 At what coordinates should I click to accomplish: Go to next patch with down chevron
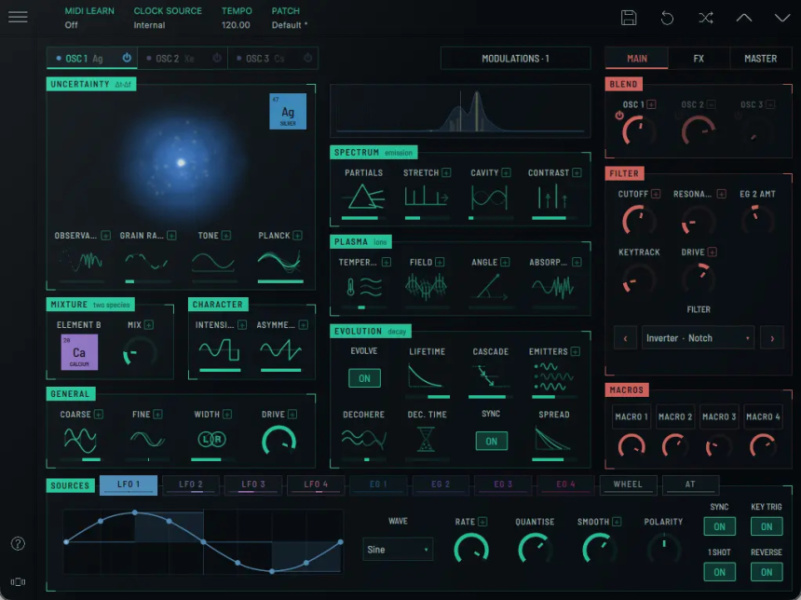point(782,18)
